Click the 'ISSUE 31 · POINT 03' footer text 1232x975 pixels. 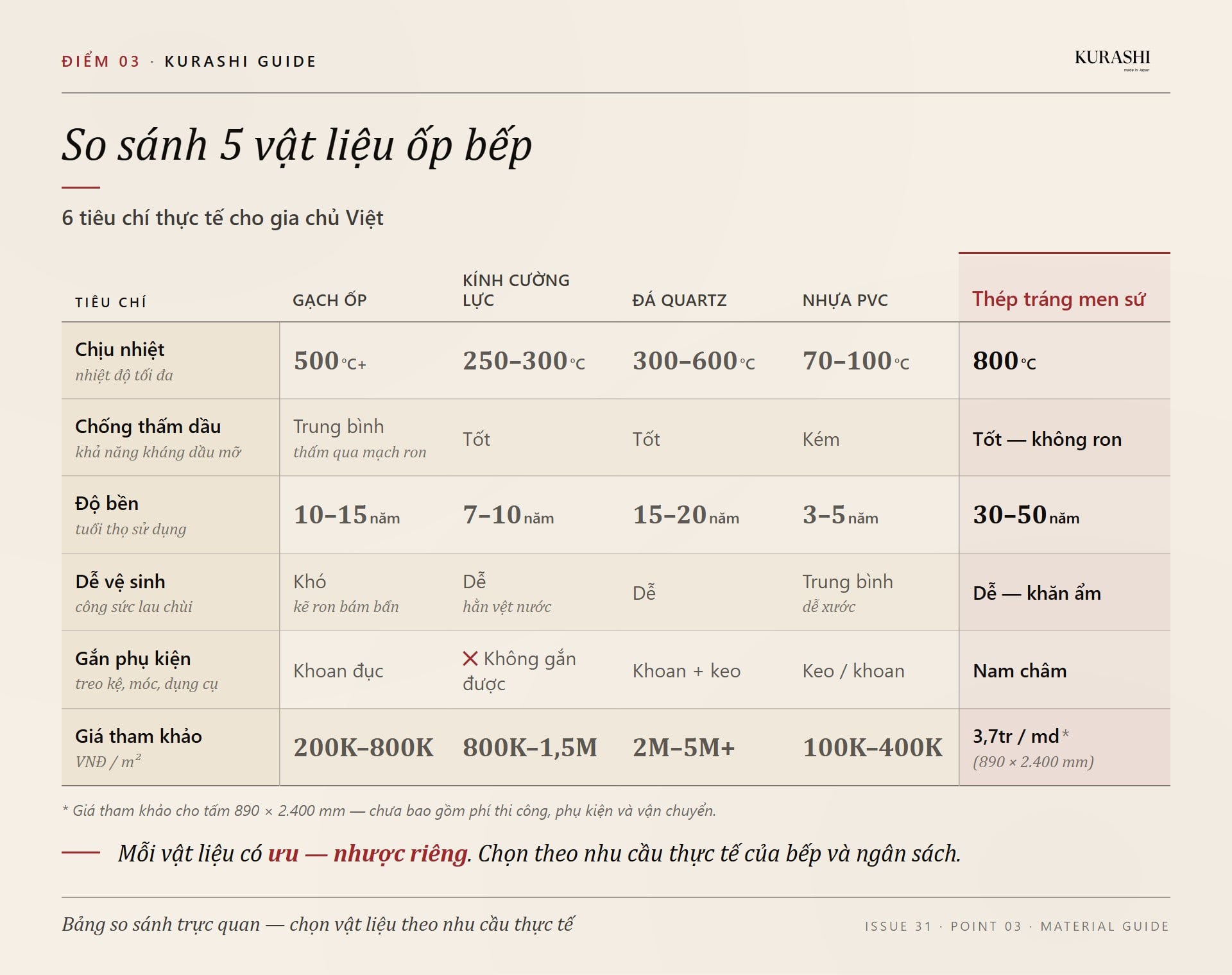click(943, 926)
